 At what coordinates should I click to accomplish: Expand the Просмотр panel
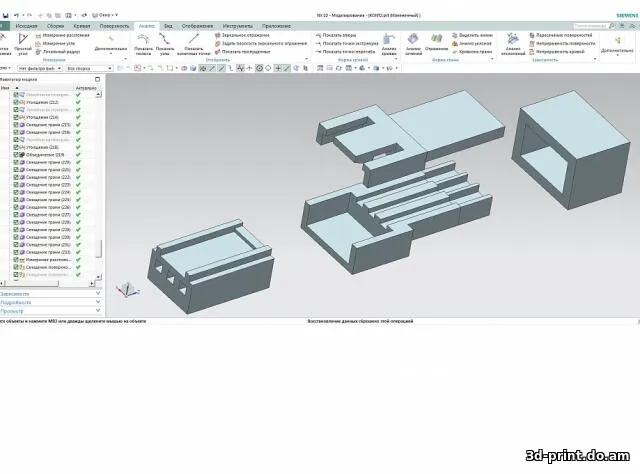point(51,311)
